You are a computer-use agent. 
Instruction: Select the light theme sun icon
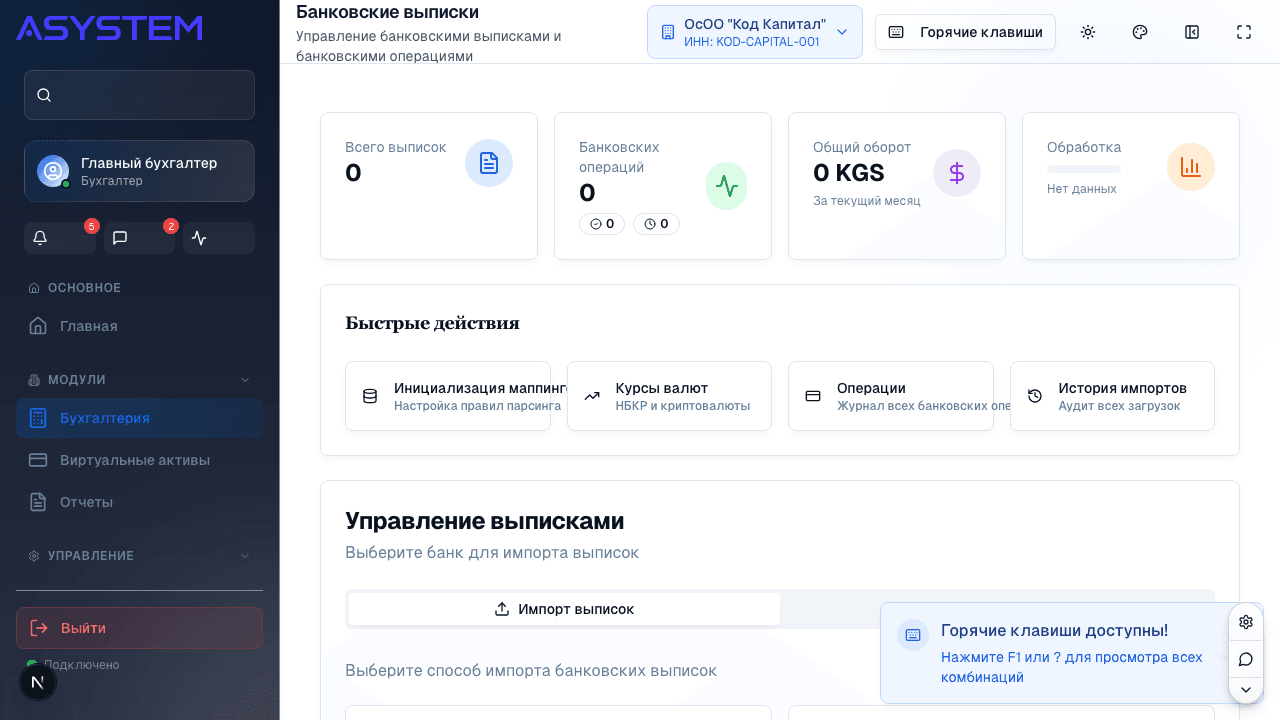pos(1087,31)
